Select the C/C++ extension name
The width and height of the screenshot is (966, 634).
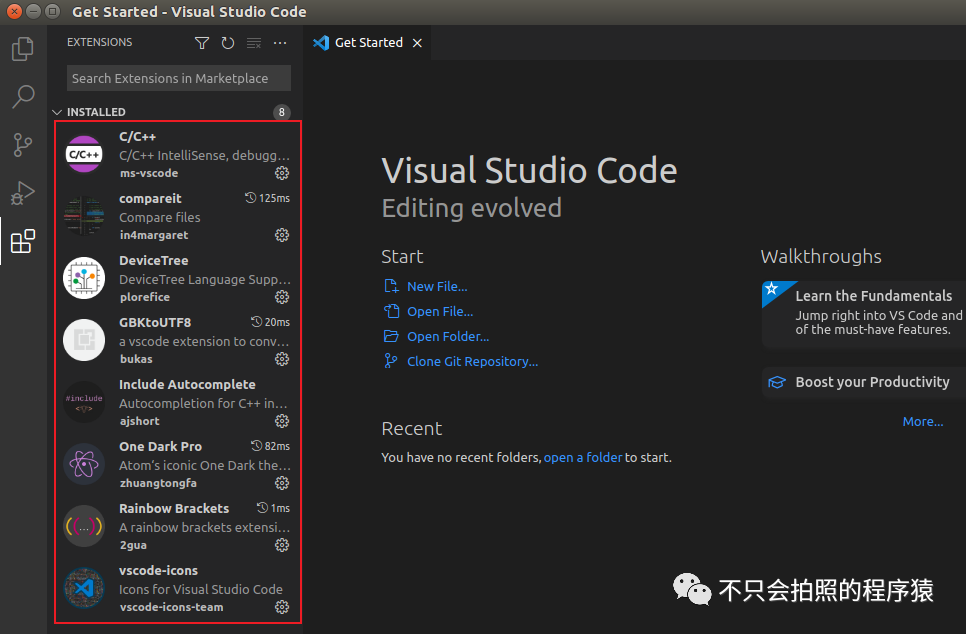point(137,137)
